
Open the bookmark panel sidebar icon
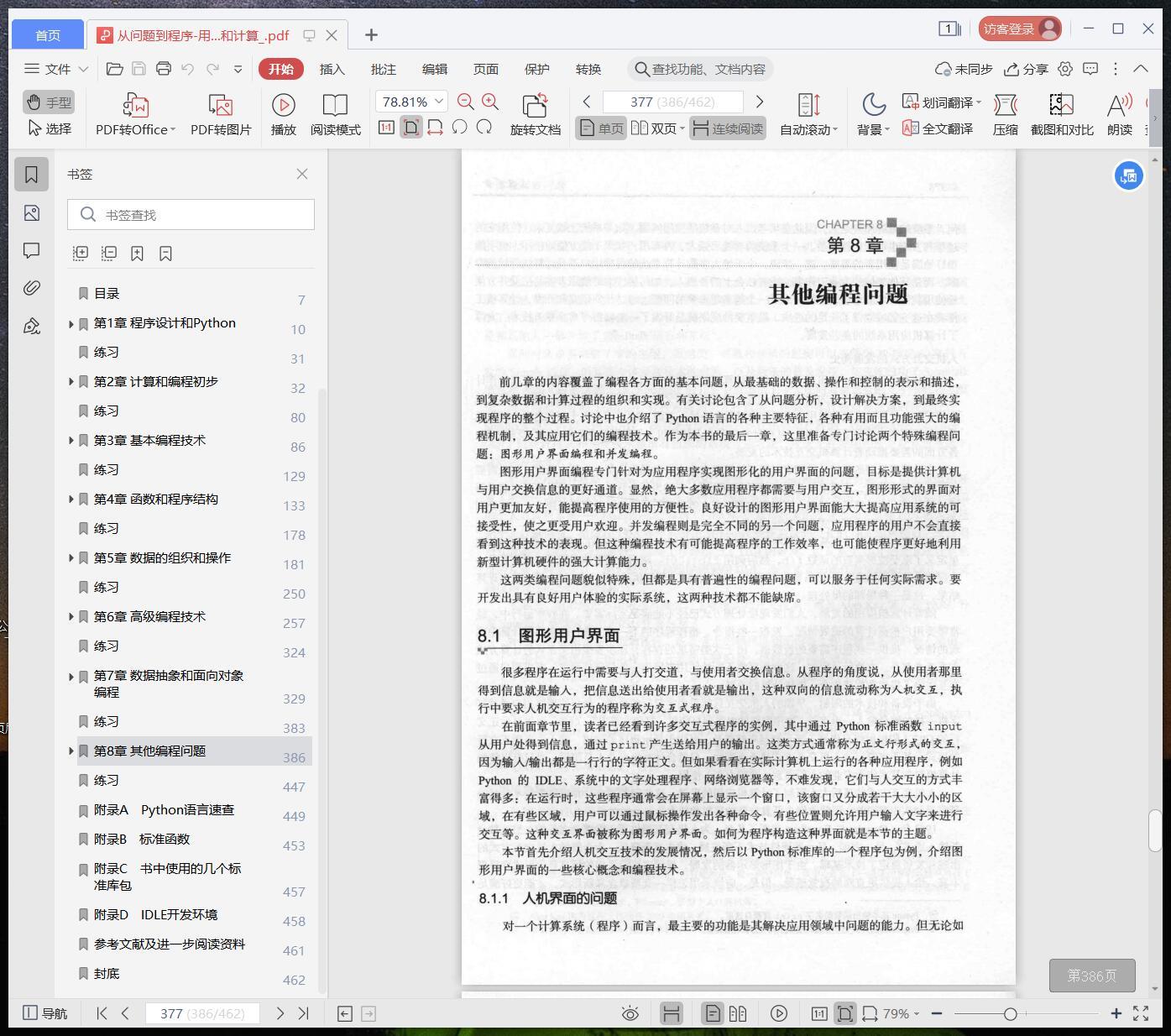31,175
